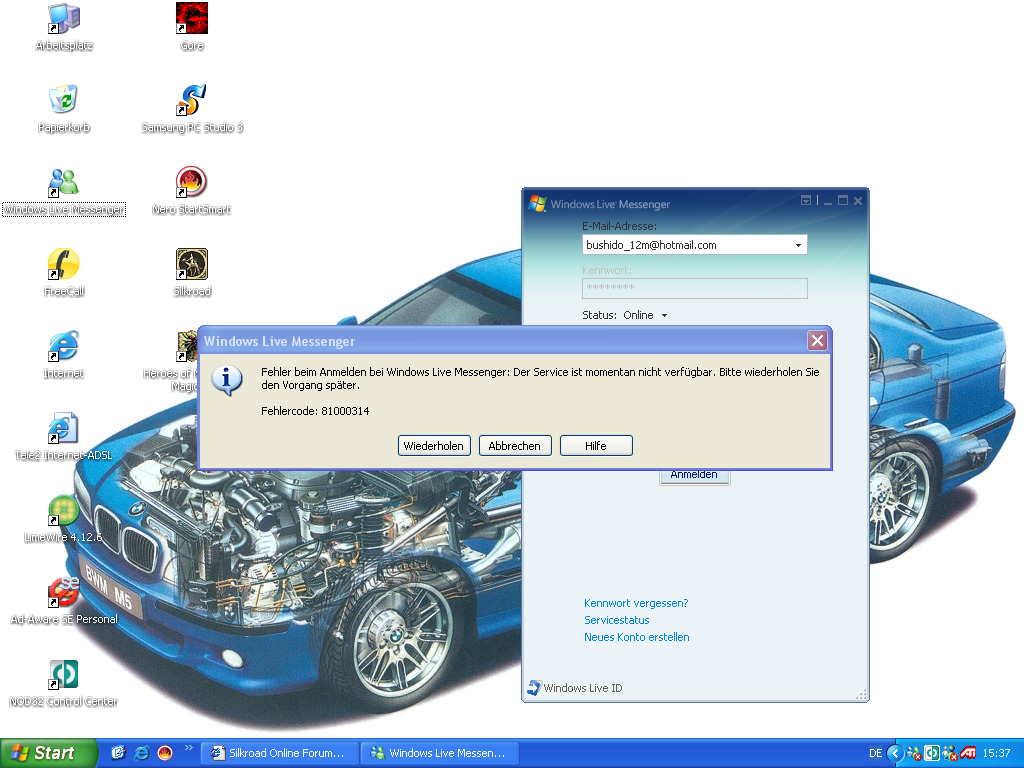Viewport: 1024px width, 768px height.
Task: Click the FreeCall desktop shortcut
Action: click(64, 264)
